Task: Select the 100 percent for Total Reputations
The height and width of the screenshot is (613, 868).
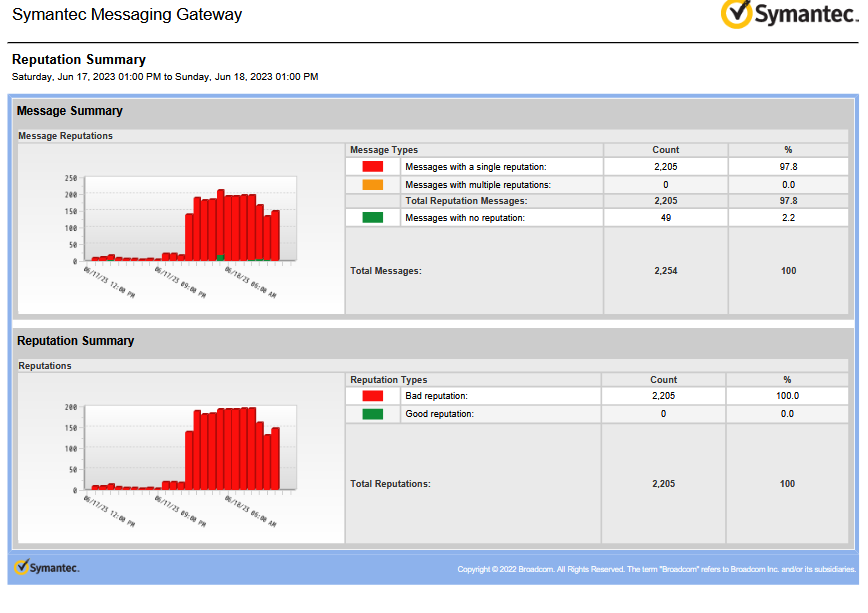Action: 787,483
